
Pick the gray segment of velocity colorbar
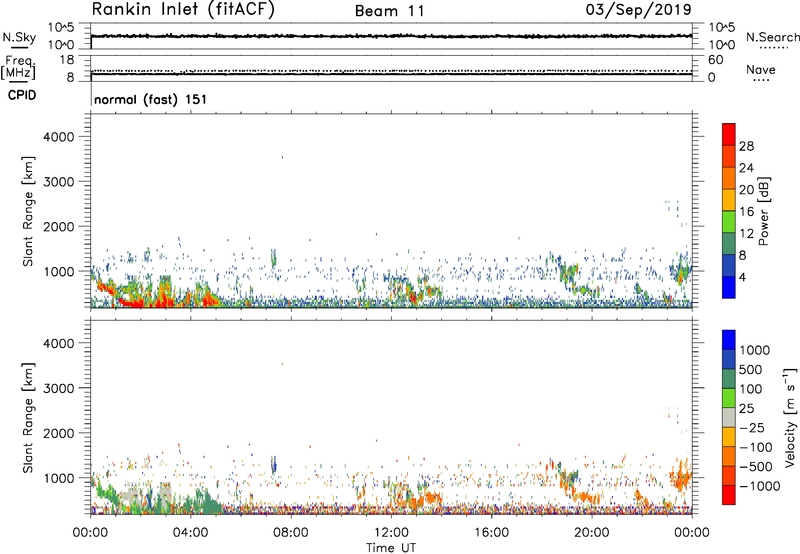pos(729,418)
